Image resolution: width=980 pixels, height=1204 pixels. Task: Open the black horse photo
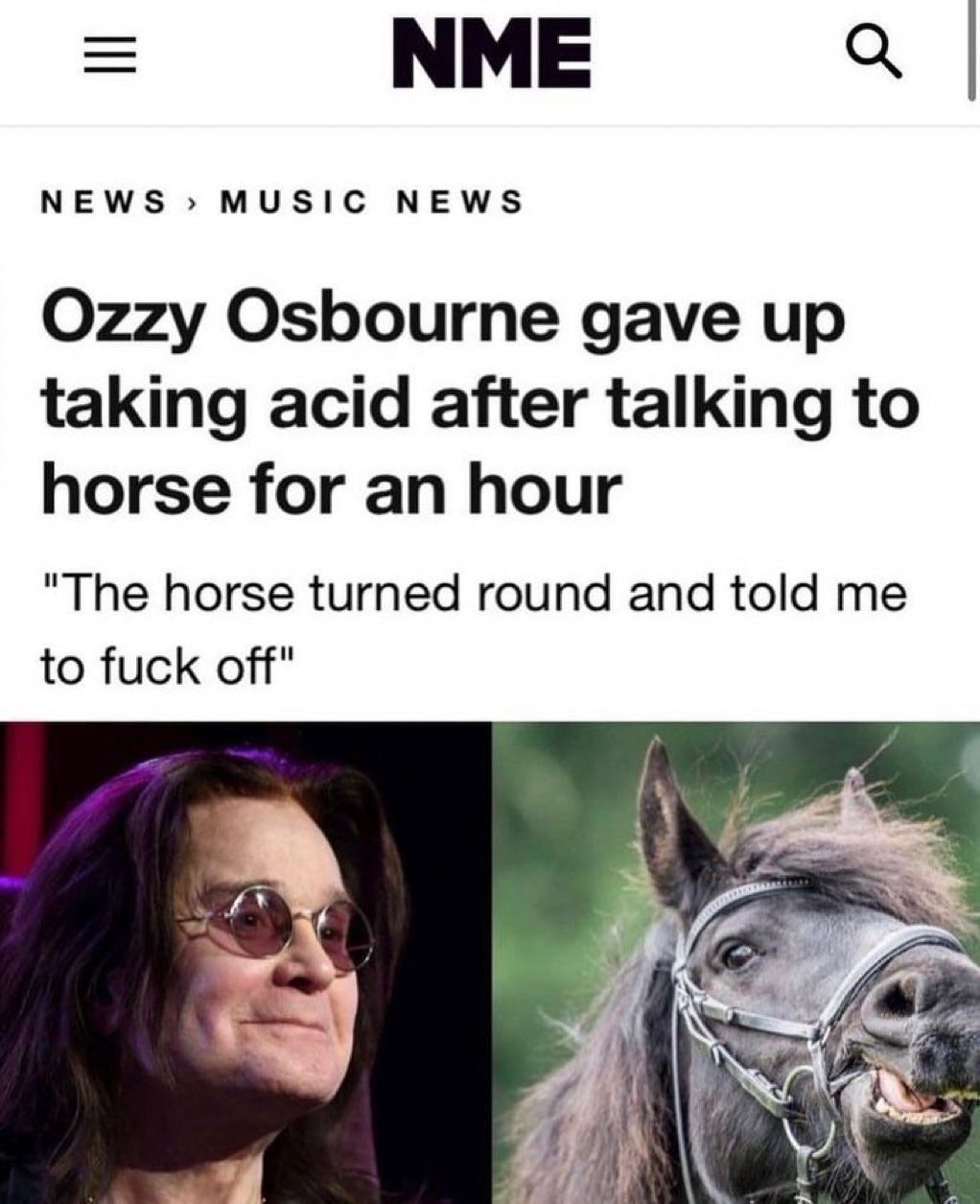735,962
